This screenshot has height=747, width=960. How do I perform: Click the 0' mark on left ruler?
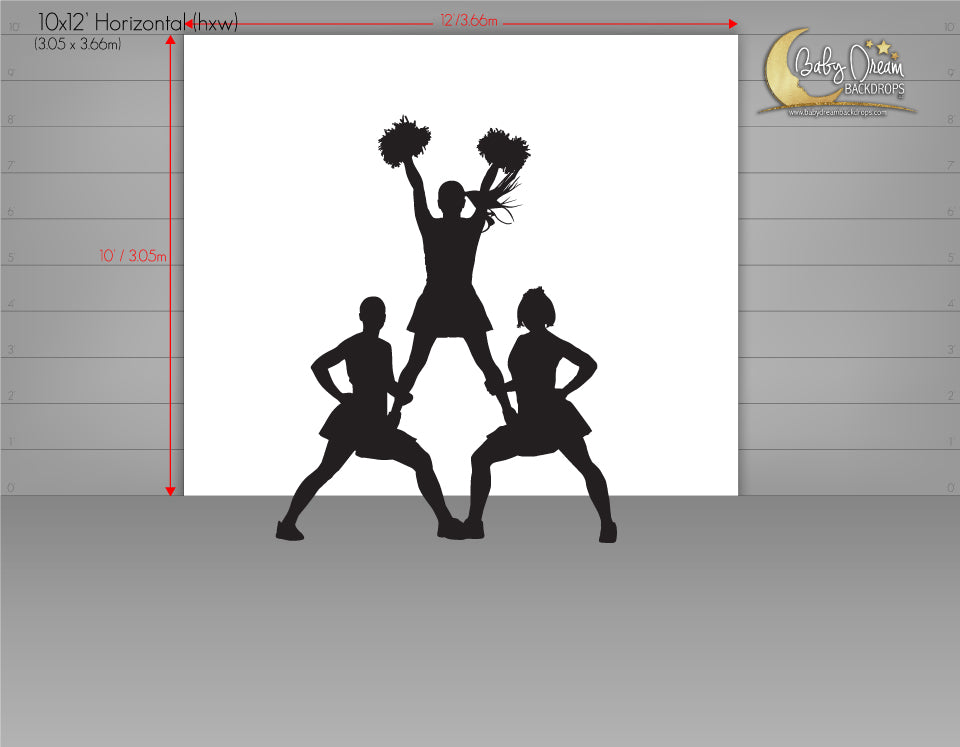point(11,488)
